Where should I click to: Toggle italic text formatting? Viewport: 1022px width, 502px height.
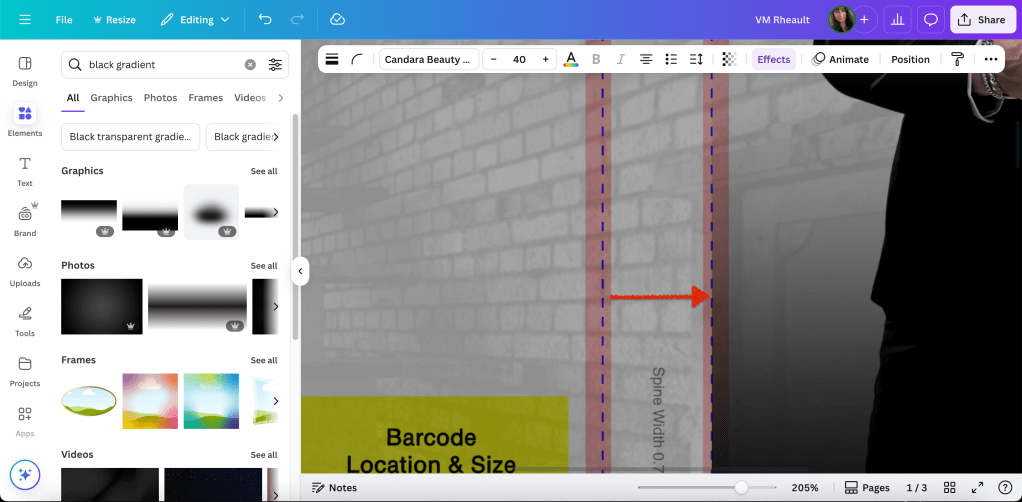(x=621, y=59)
